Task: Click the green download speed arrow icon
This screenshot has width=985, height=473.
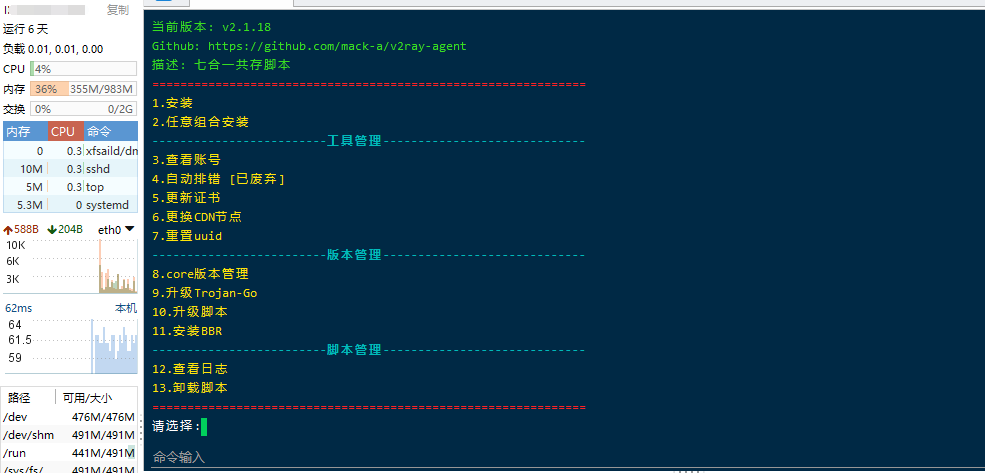Action: click(x=52, y=230)
